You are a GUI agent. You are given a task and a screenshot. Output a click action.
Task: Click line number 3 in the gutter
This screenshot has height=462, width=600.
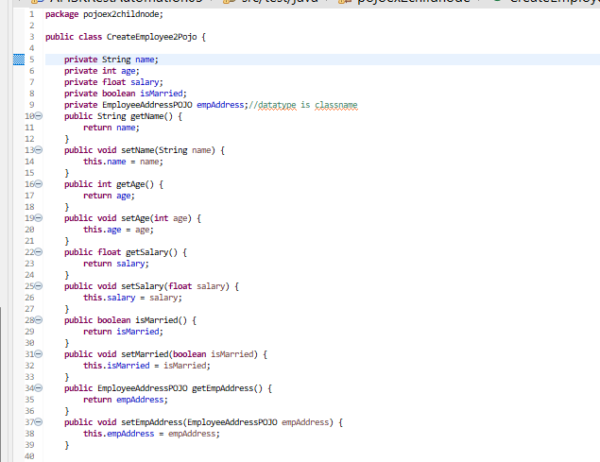tap(32, 37)
